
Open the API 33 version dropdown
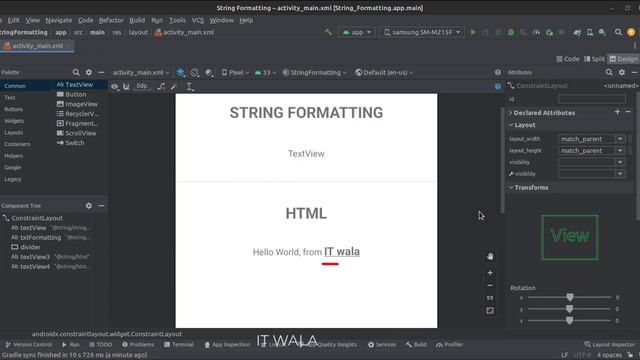point(265,73)
